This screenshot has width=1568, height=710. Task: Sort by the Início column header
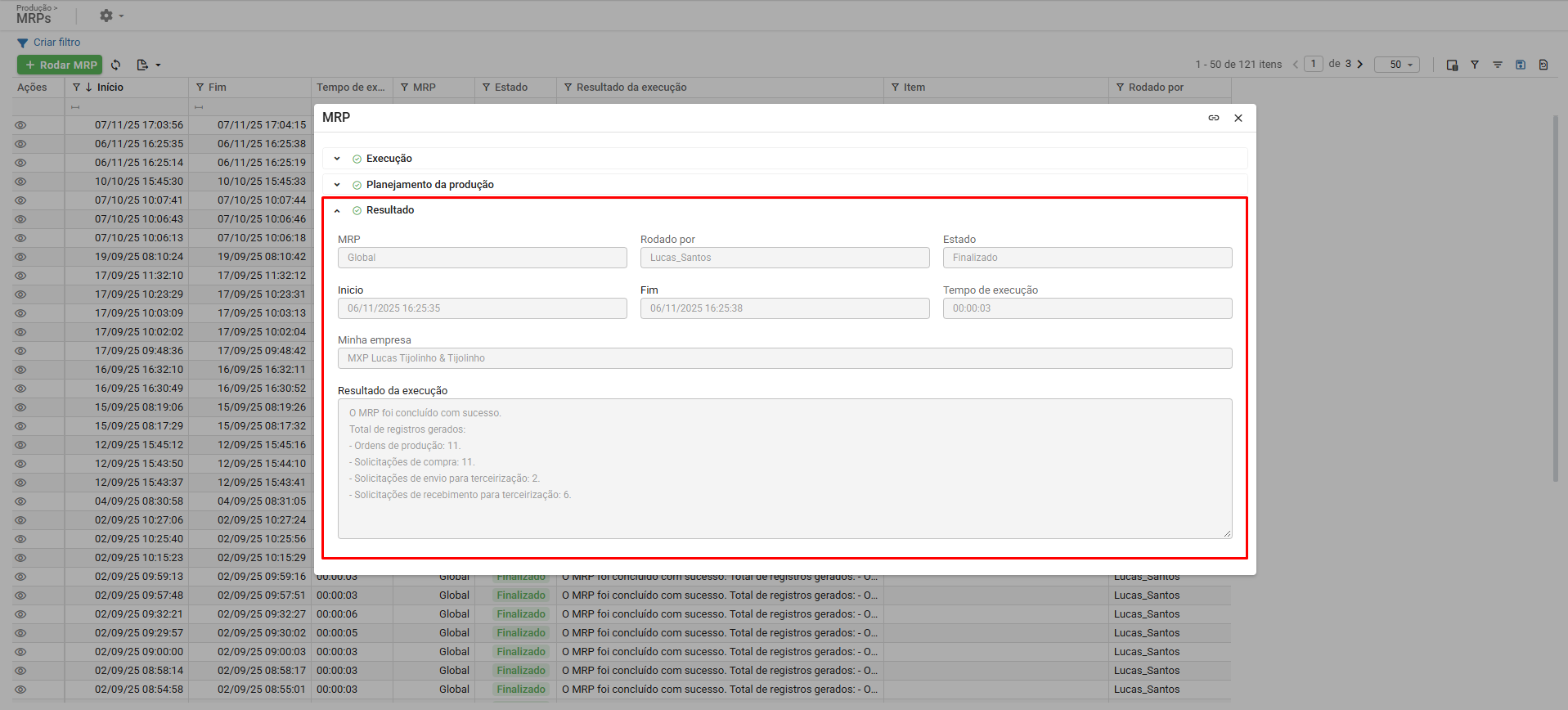pyautogui.click(x=110, y=88)
